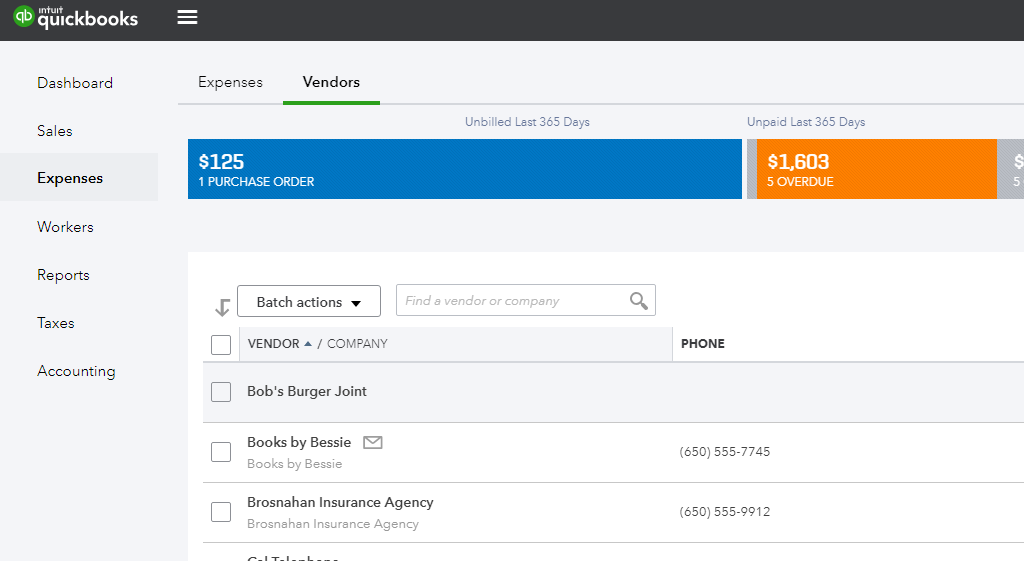Switch to the Expenses tab

pos(230,82)
